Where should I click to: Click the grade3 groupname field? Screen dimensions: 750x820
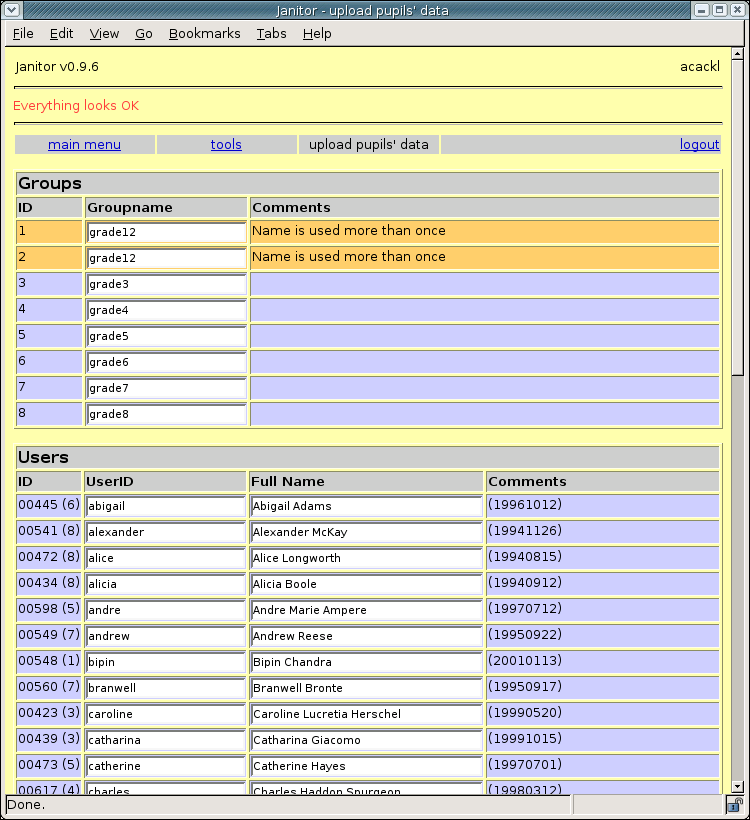pyautogui.click(x=166, y=284)
